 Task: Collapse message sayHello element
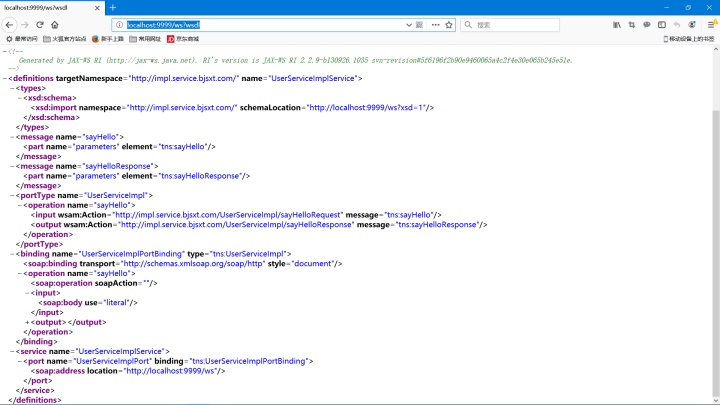12,137
